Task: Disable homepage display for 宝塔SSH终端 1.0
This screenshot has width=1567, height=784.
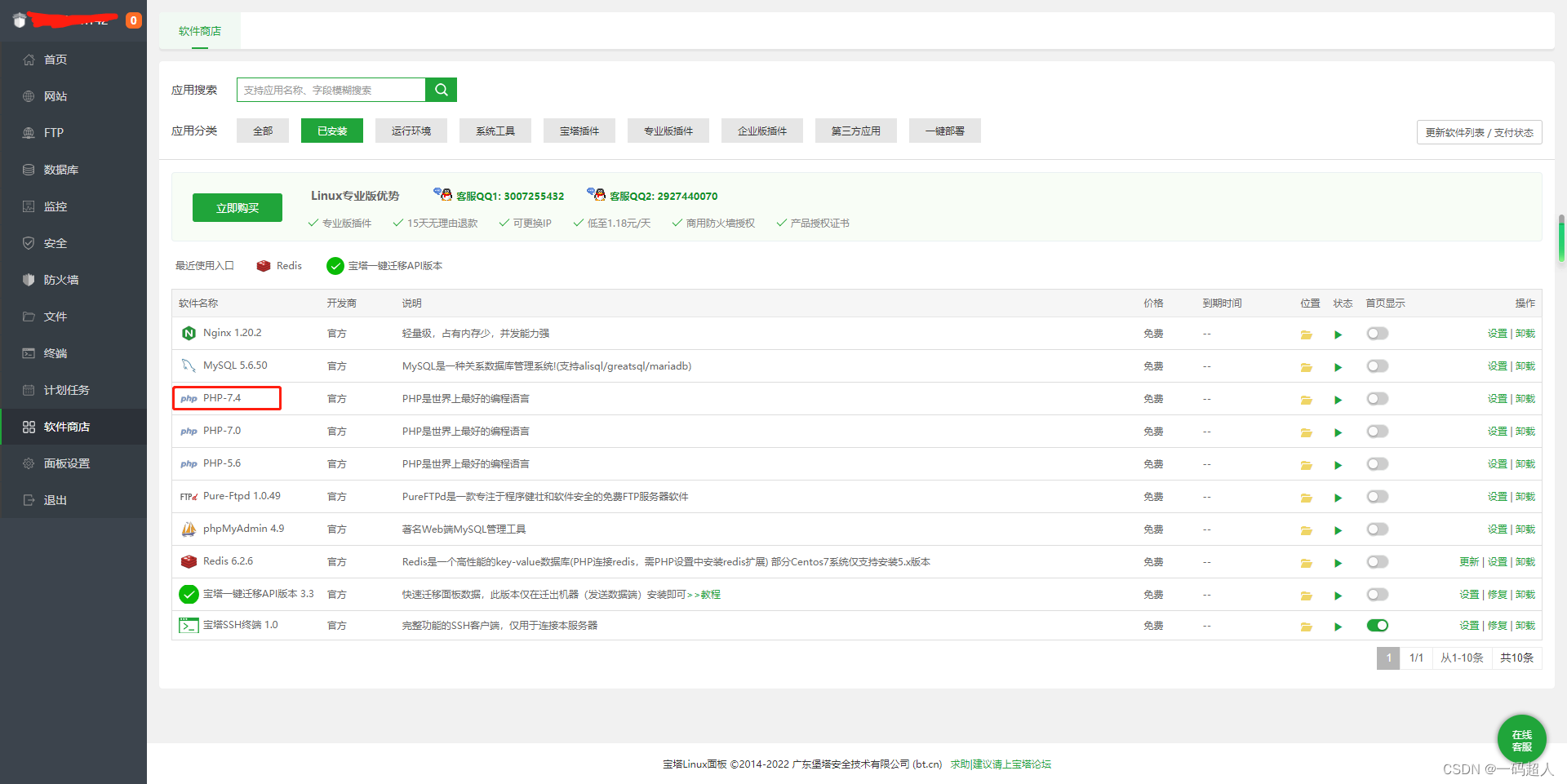Action: [x=1378, y=626]
